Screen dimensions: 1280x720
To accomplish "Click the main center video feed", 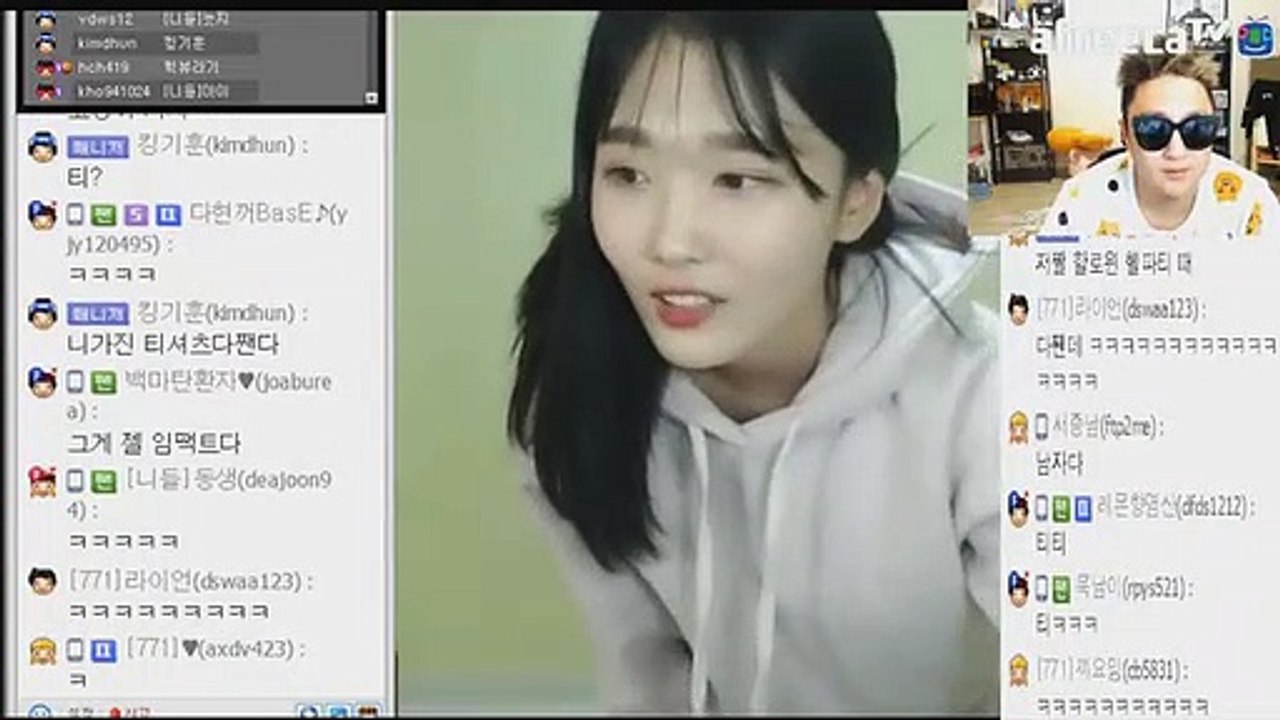I will [682, 362].
